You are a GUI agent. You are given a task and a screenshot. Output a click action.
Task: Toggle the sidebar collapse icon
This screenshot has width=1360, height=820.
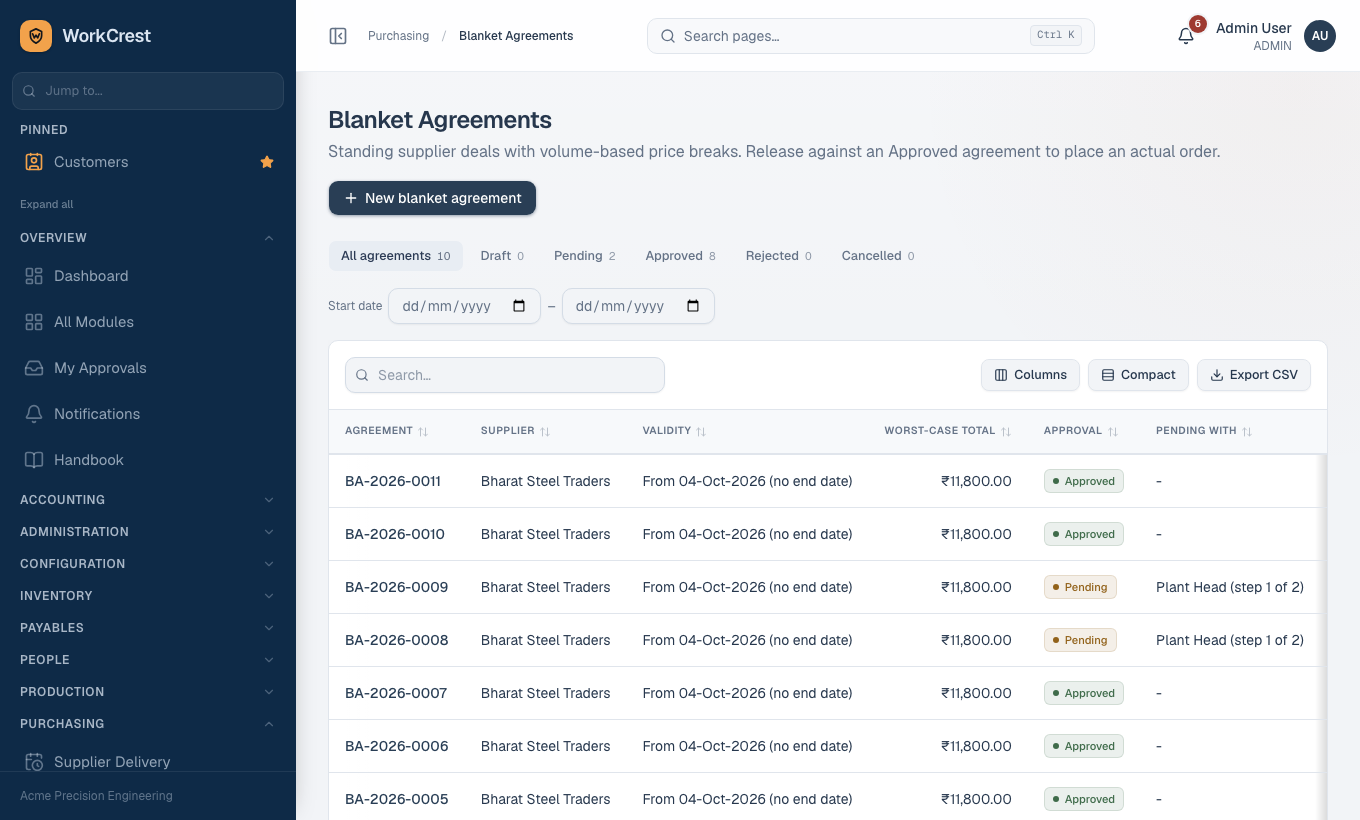click(x=338, y=36)
